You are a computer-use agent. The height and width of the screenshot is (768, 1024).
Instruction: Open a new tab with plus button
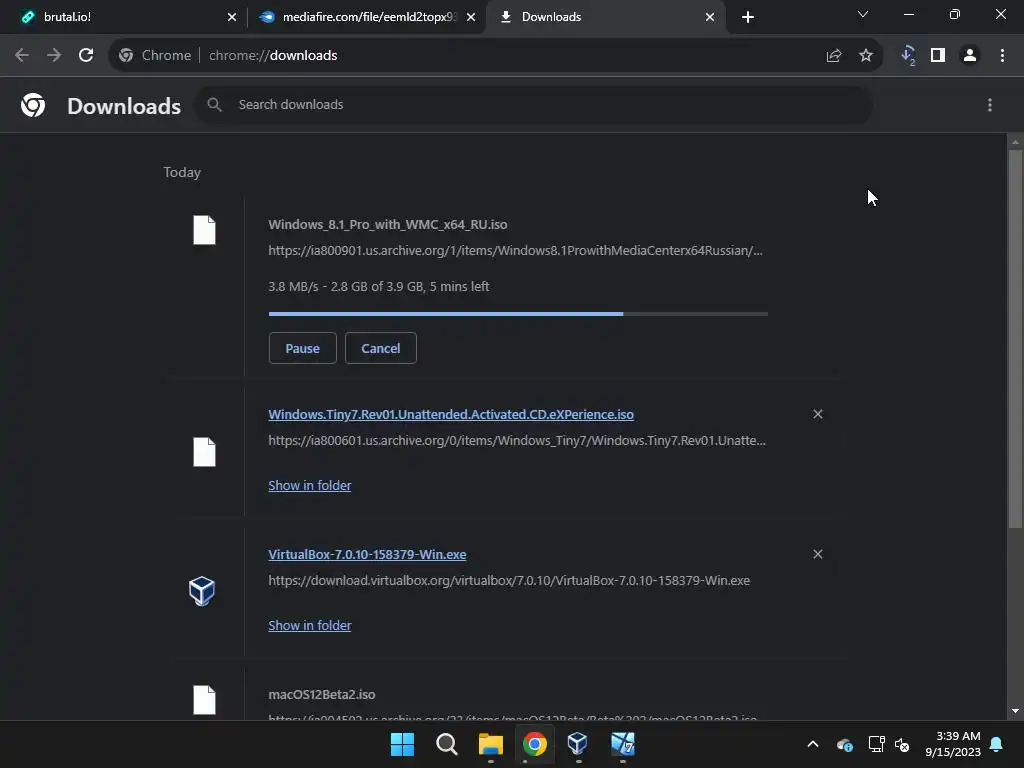pyautogui.click(x=748, y=17)
